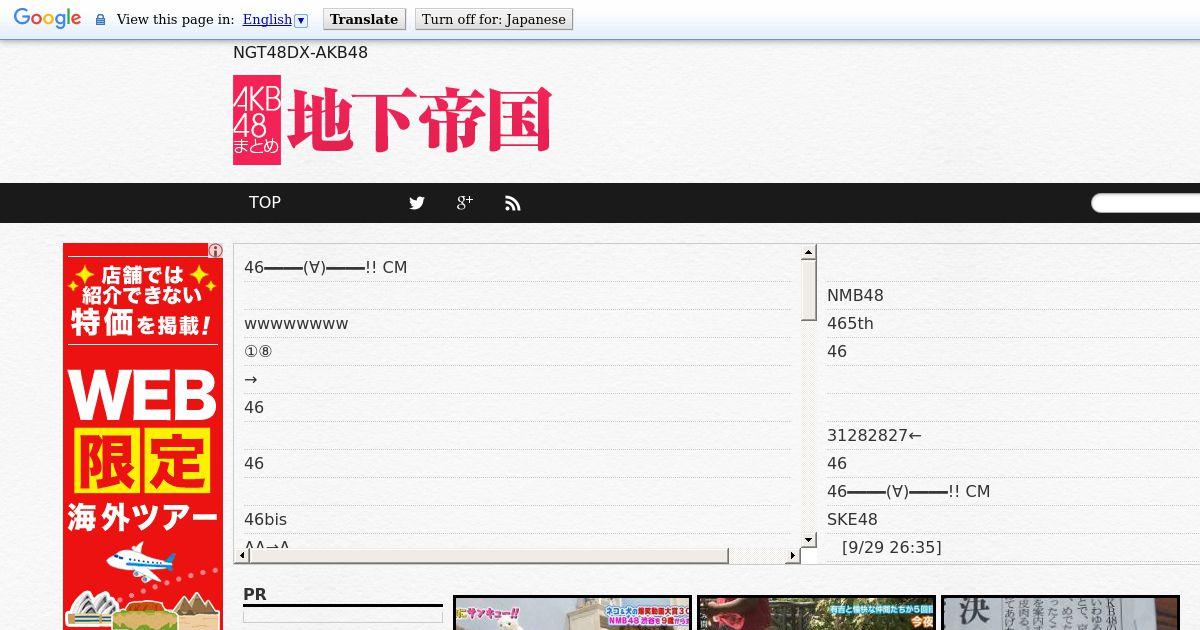
Task: Open the English language dropdown
Action: (275, 19)
